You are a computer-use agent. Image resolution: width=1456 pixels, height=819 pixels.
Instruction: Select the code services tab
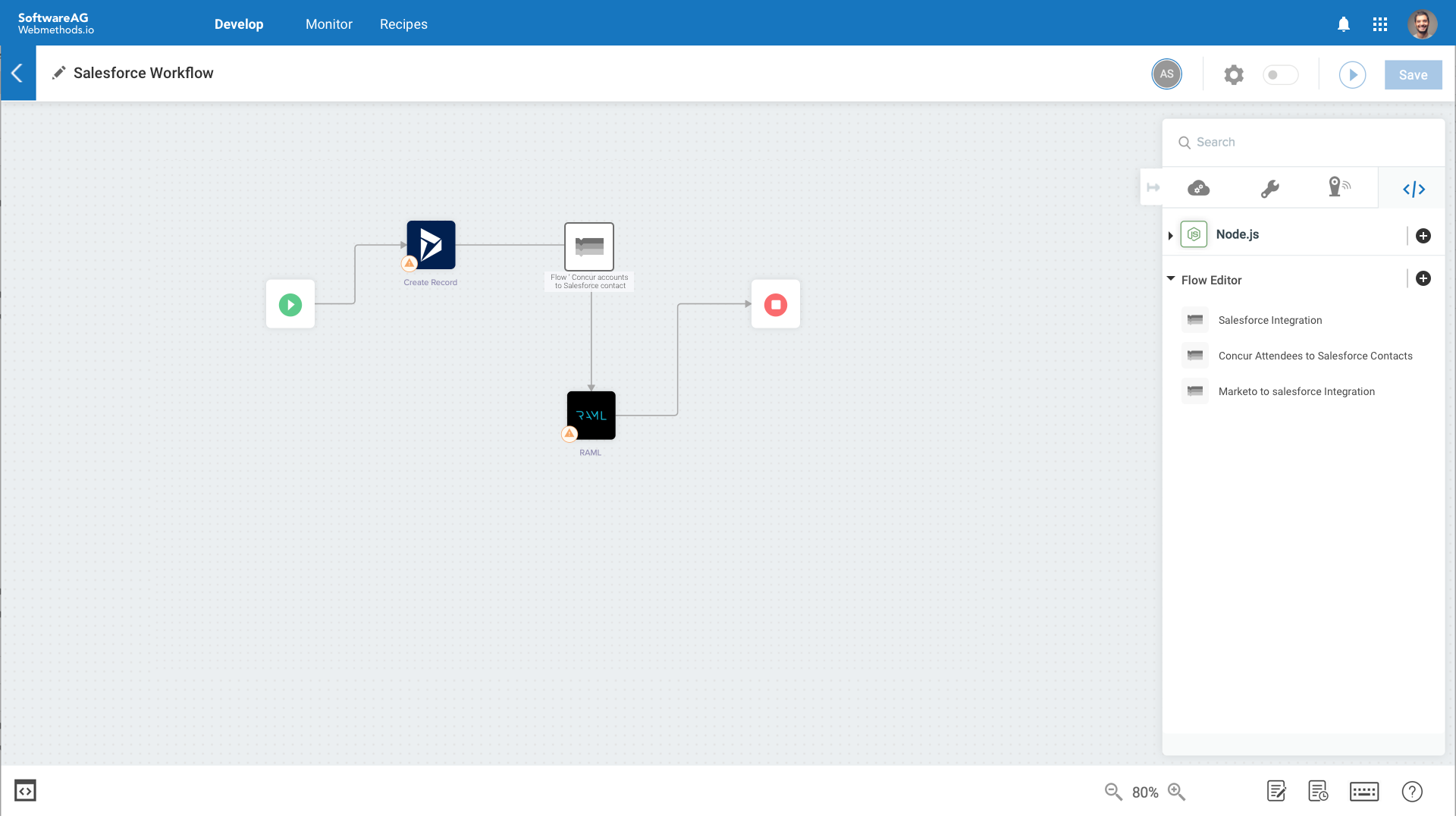[x=1414, y=189]
